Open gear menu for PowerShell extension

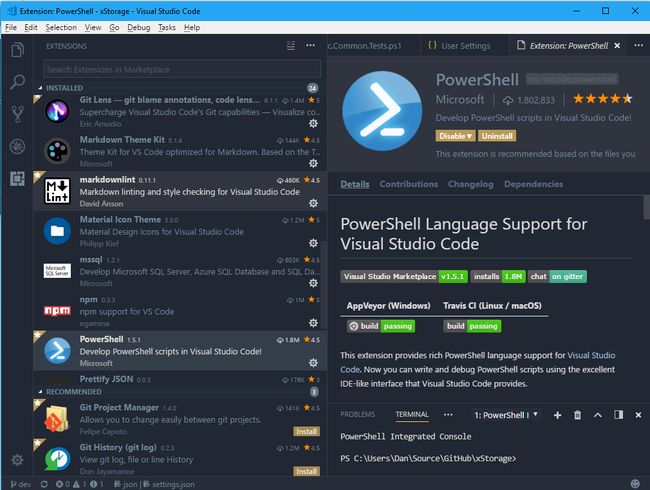pos(313,363)
